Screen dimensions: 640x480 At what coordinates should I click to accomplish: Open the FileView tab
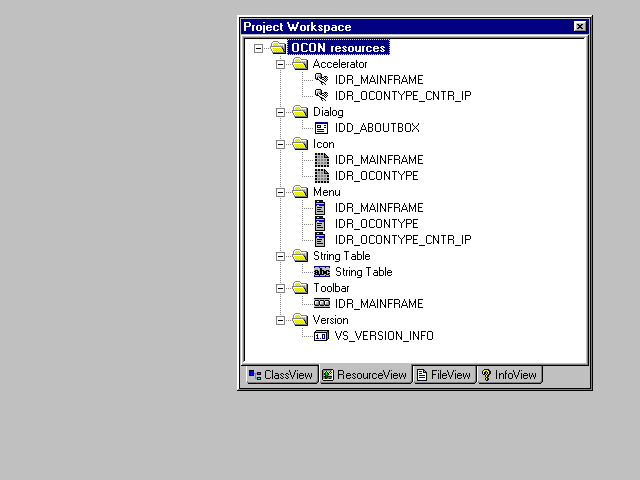(x=444, y=375)
